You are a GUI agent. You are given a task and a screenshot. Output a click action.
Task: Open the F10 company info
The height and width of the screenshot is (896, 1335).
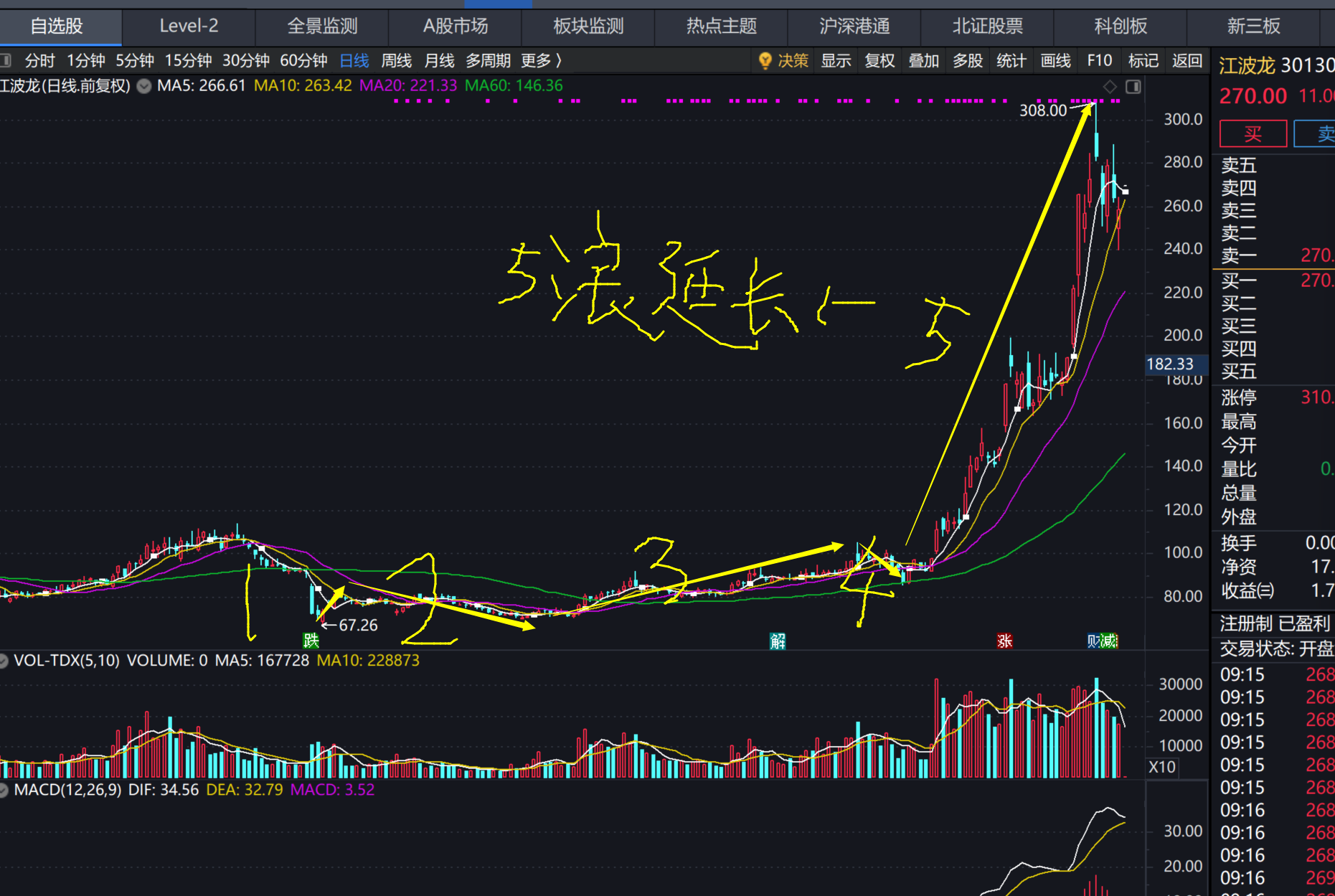tap(1100, 61)
